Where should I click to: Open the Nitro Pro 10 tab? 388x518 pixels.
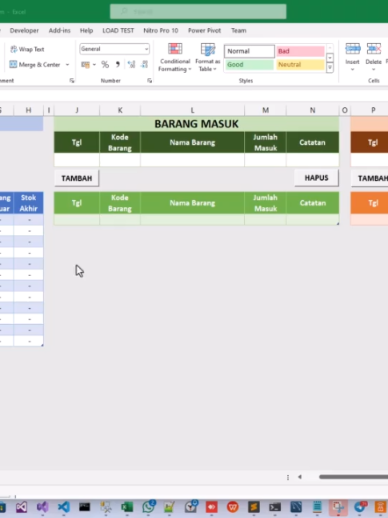pos(161,30)
